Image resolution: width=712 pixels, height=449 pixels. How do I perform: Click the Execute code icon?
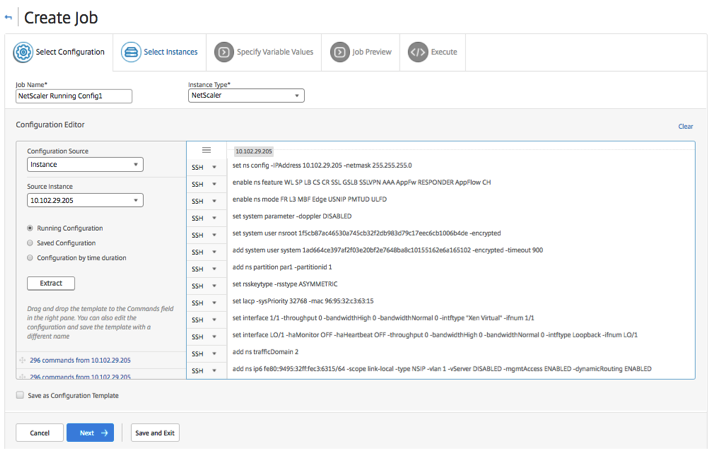(418, 52)
